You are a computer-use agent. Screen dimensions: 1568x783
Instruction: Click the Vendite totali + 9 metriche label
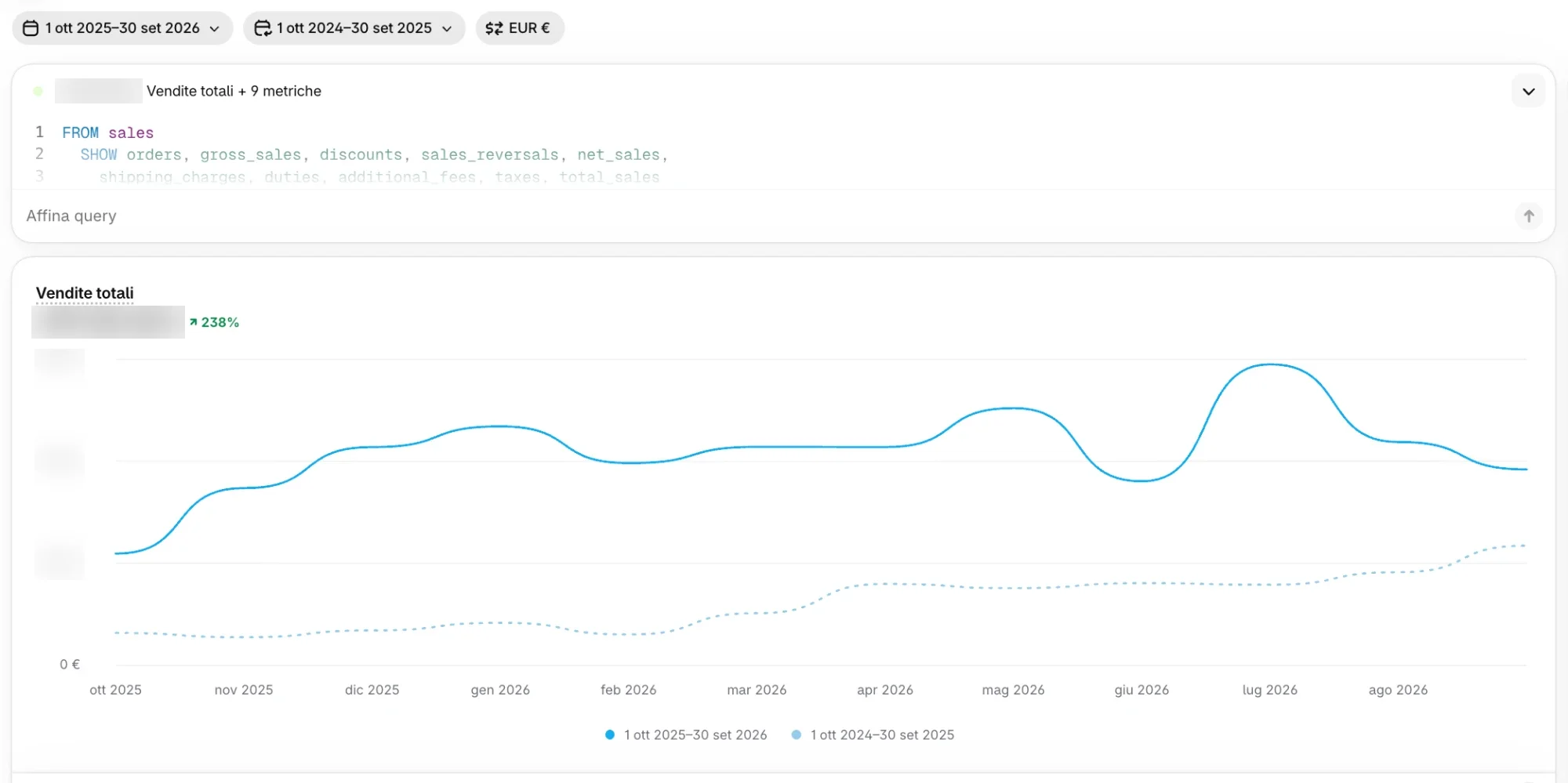tap(234, 91)
